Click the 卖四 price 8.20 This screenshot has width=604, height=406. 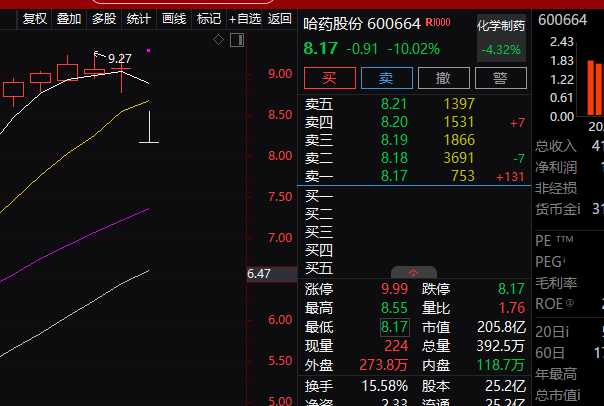click(394, 122)
